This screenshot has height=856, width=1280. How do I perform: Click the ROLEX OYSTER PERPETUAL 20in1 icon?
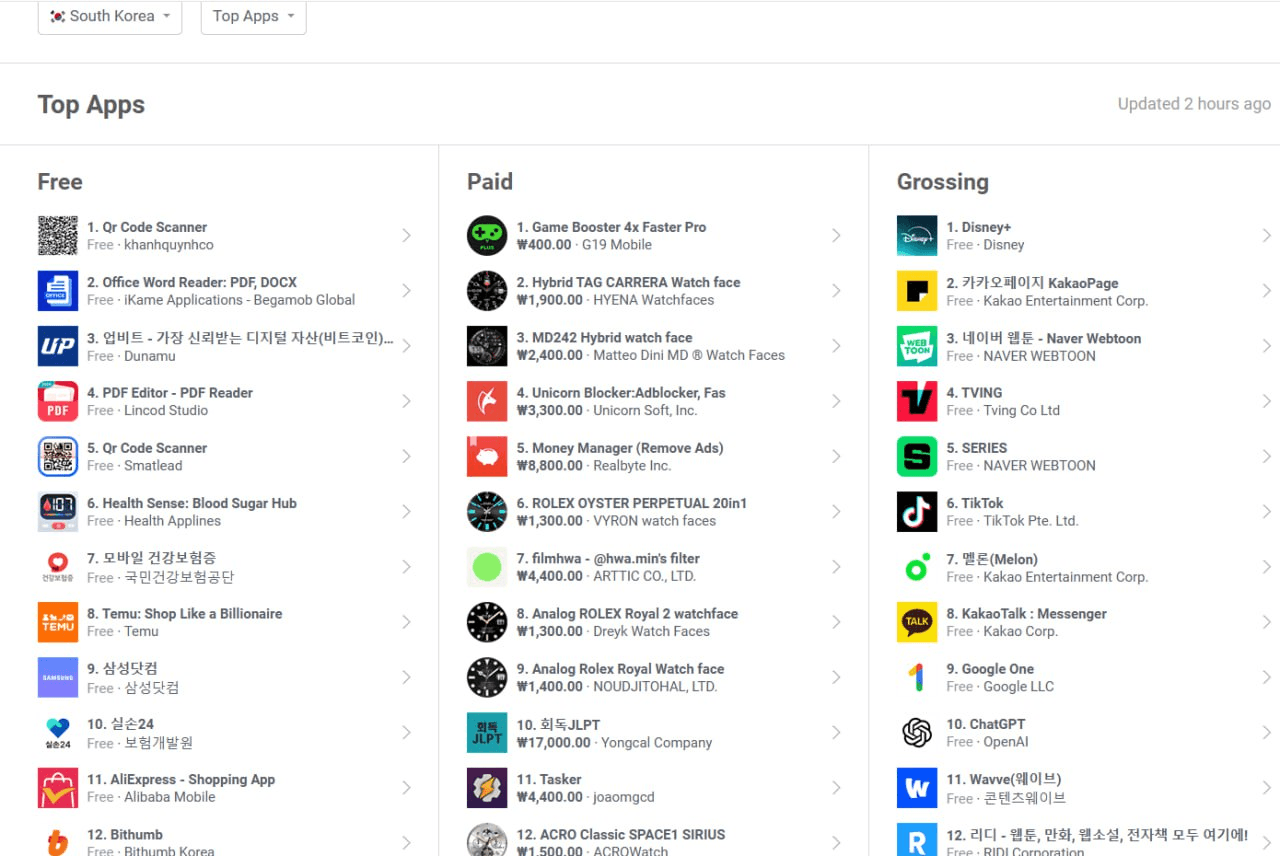487,511
